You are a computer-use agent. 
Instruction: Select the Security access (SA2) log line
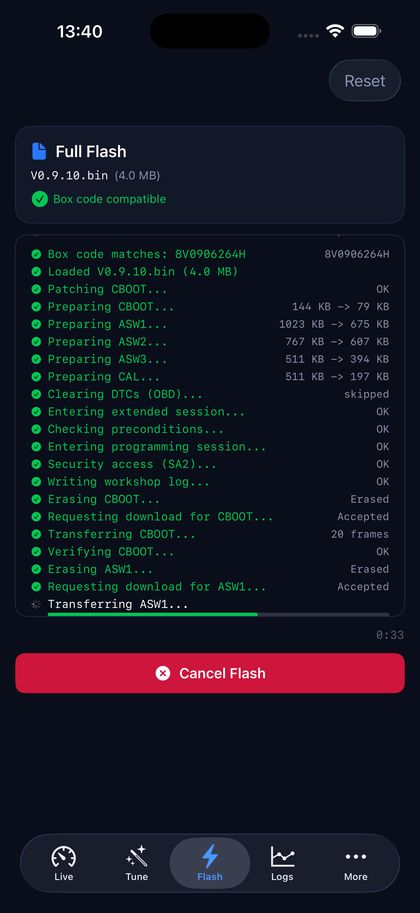210,464
